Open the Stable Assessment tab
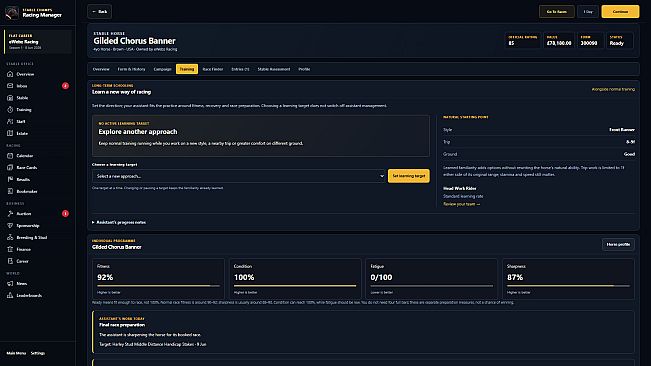The height and width of the screenshot is (366, 651). (x=274, y=69)
